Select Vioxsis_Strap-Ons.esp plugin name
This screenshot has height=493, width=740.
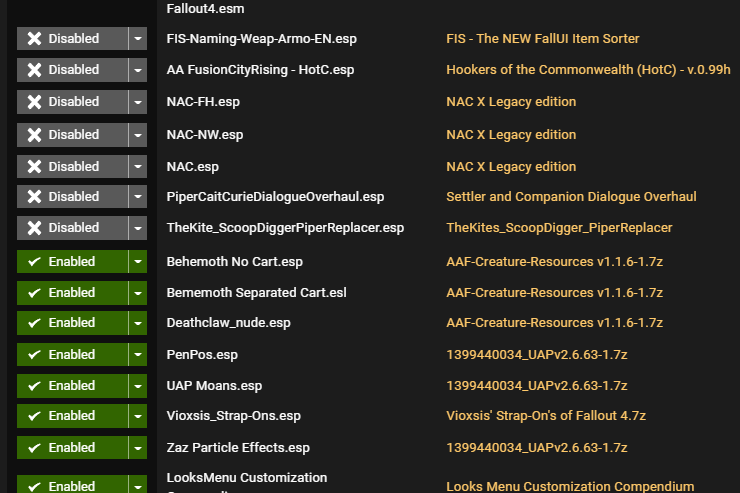(x=234, y=416)
